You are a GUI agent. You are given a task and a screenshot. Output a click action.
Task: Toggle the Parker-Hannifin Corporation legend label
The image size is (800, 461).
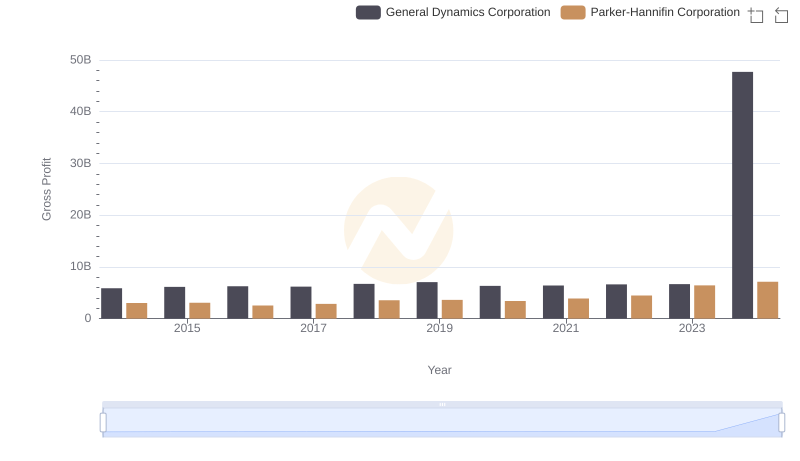tap(665, 12)
